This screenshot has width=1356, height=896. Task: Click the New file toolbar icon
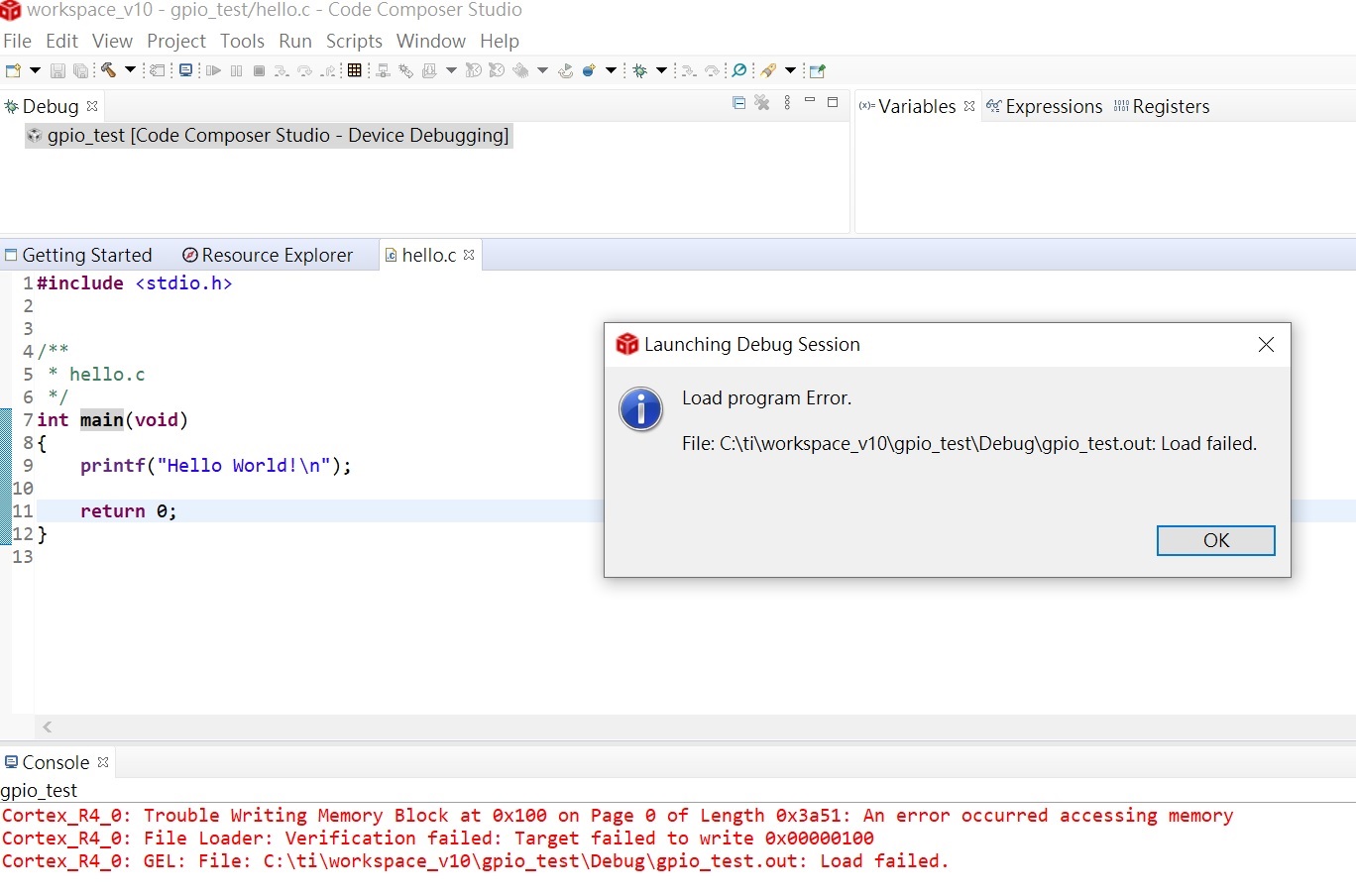(x=13, y=70)
